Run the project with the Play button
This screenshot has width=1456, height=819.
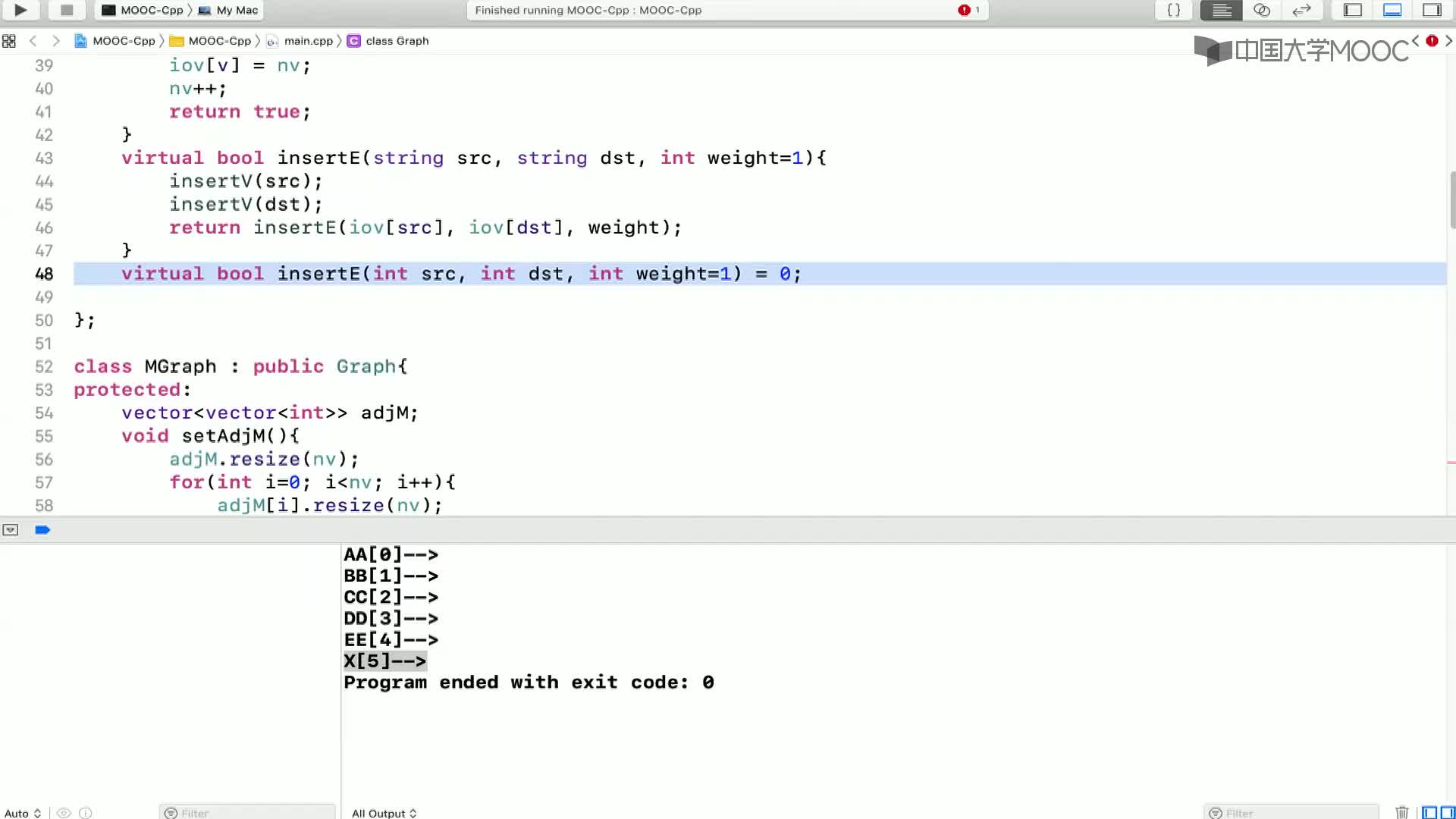tap(20, 10)
